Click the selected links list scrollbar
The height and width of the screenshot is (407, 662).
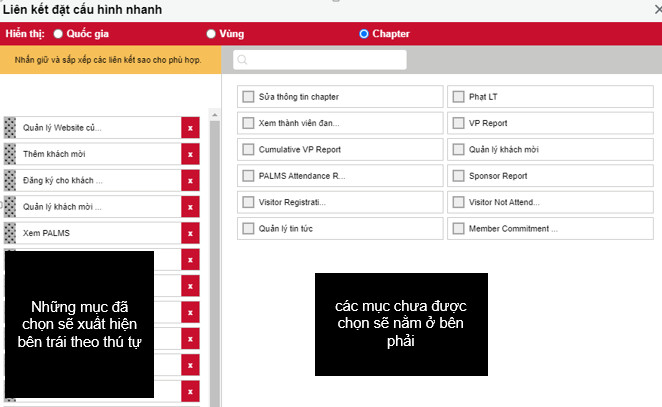coord(213,250)
